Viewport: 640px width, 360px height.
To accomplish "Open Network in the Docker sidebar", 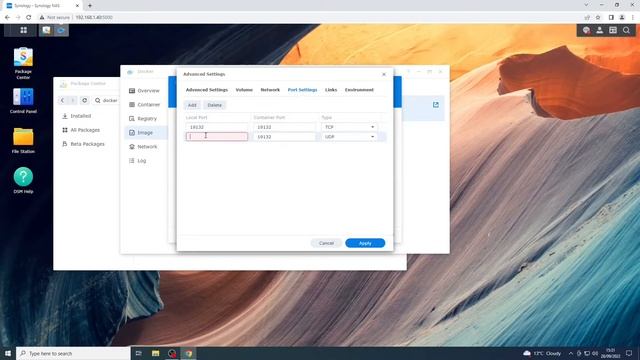I will (144, 147).
